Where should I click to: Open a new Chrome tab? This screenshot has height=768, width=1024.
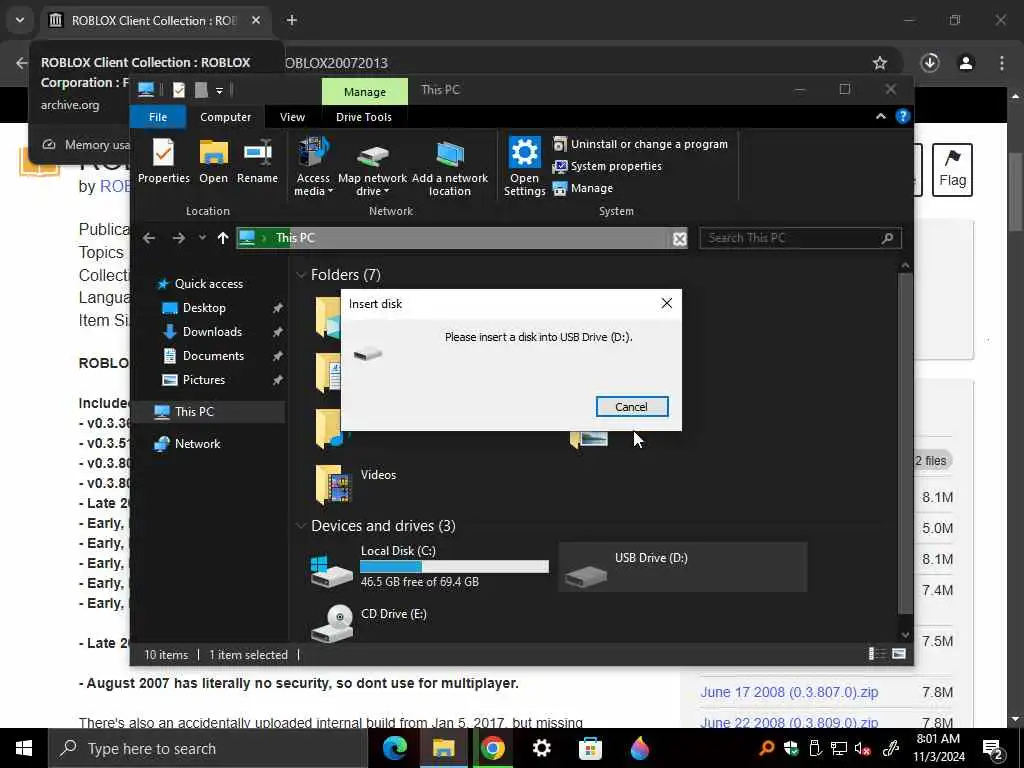(292, 20)
